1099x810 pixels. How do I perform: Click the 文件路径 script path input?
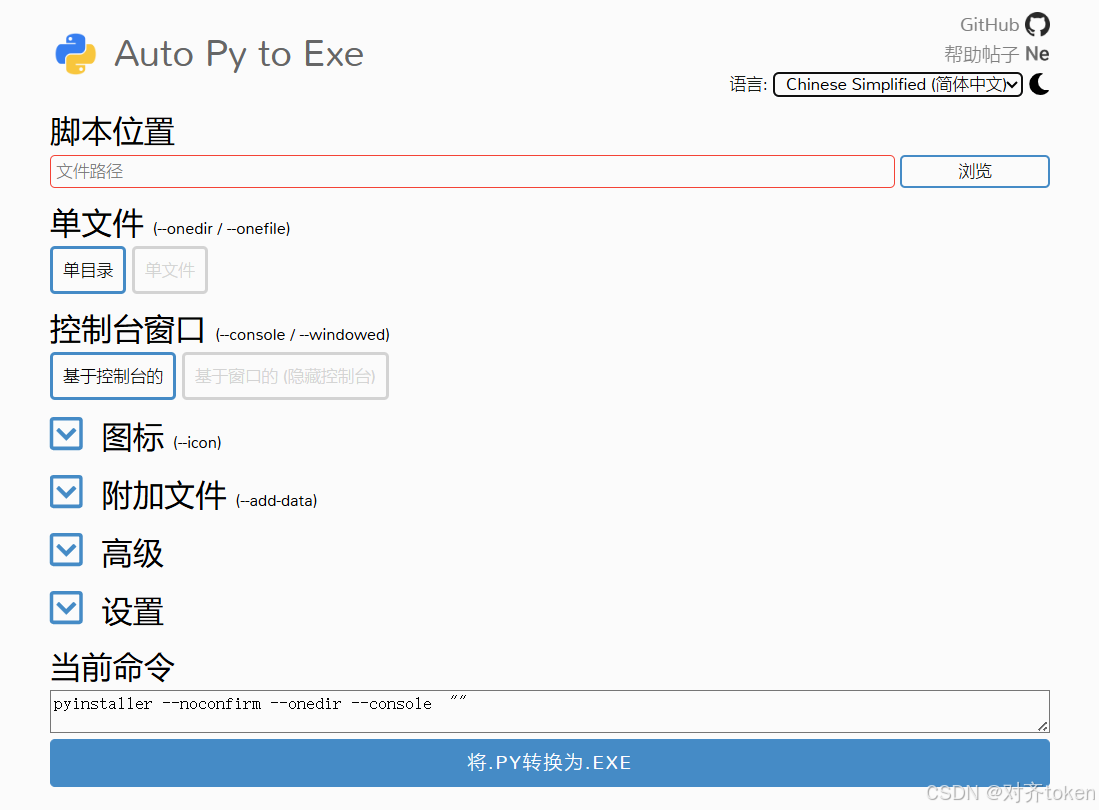pos(472,172)
